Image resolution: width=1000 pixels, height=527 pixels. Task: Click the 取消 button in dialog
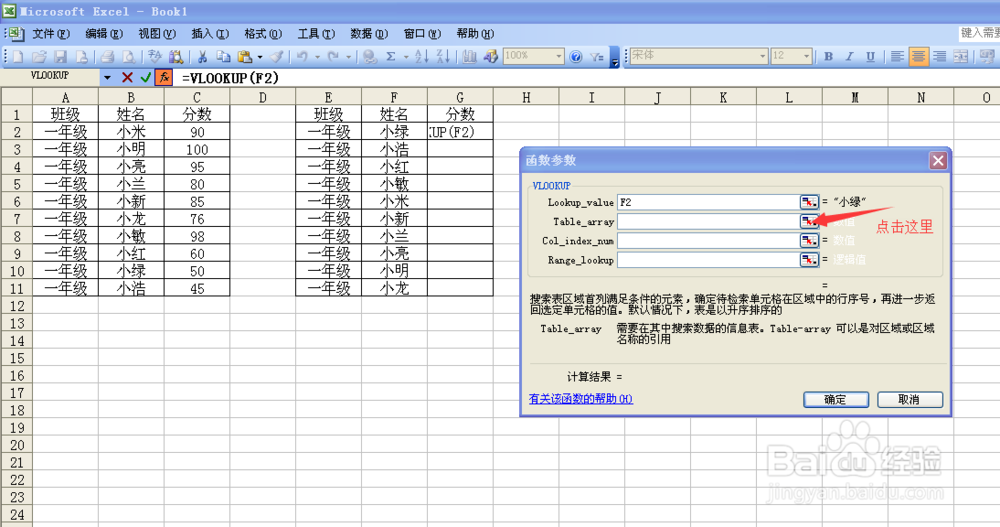coord(909,399)
